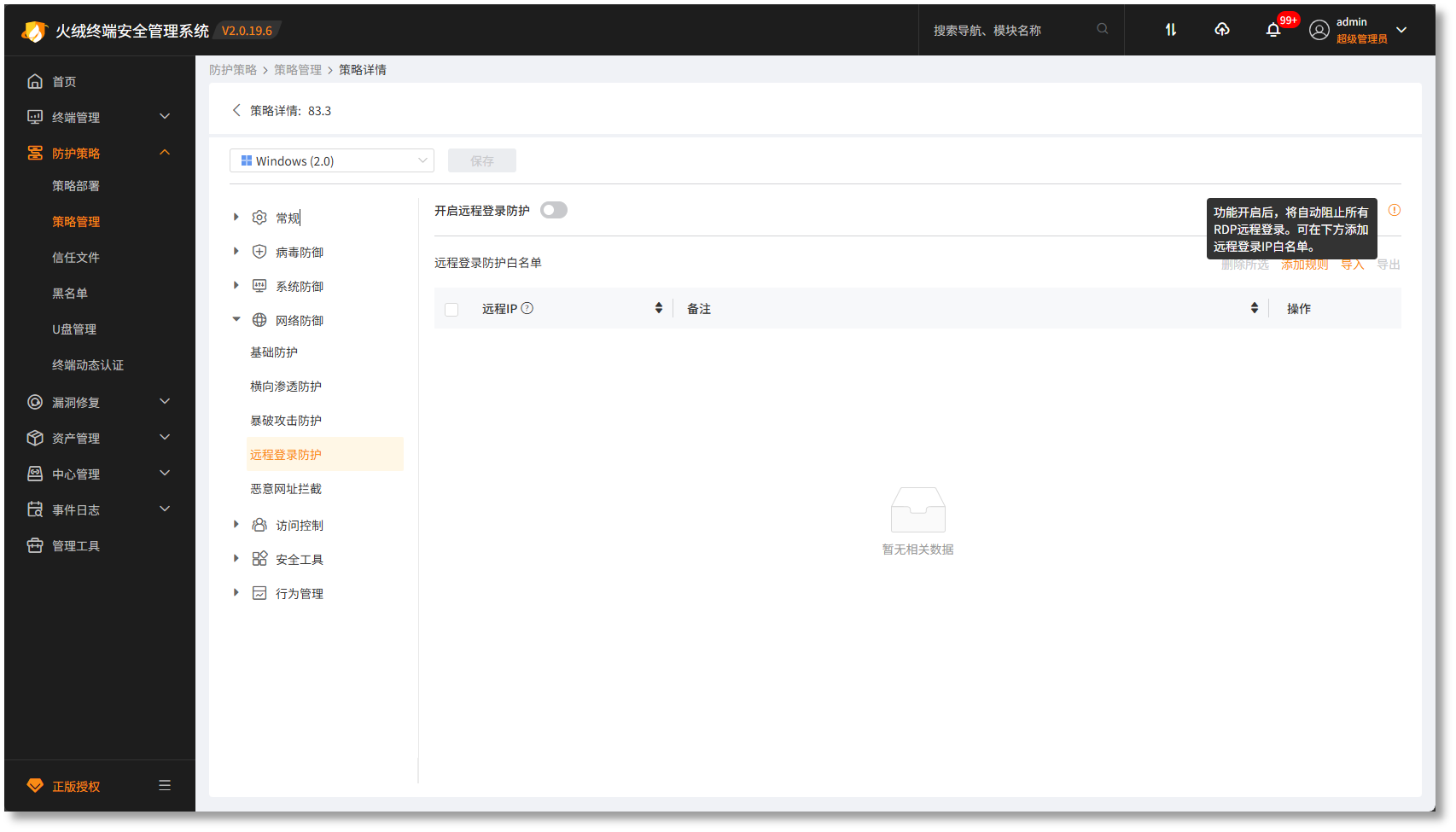
Task: Click the grid icon beside 安全工具
Action: click(x=259, y=559)
